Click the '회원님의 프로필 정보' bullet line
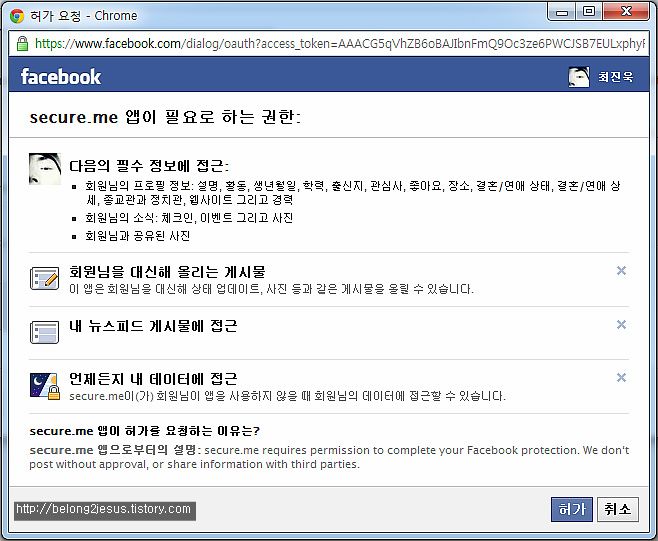The image size is (658, 541). click(x=352, y=192)
